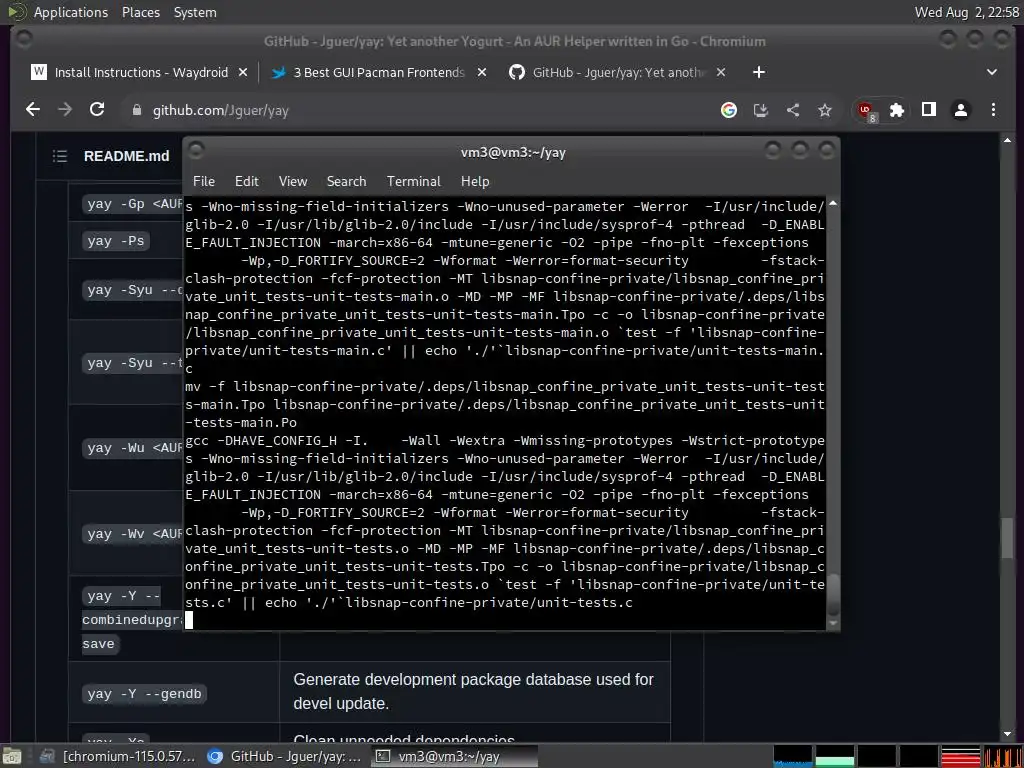
Task: Close the Waydroid Install Instructions tab
Action: pos(243,72)
